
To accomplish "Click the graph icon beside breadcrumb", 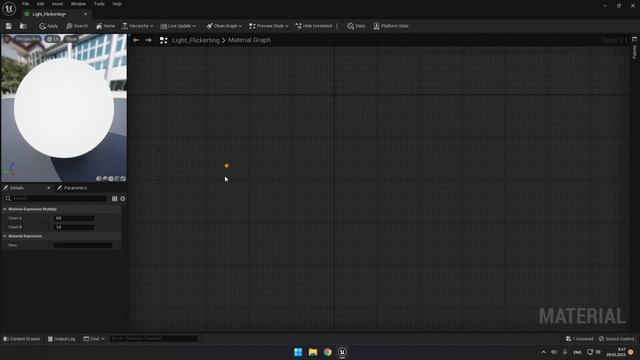I will click(x=163, y=40).
